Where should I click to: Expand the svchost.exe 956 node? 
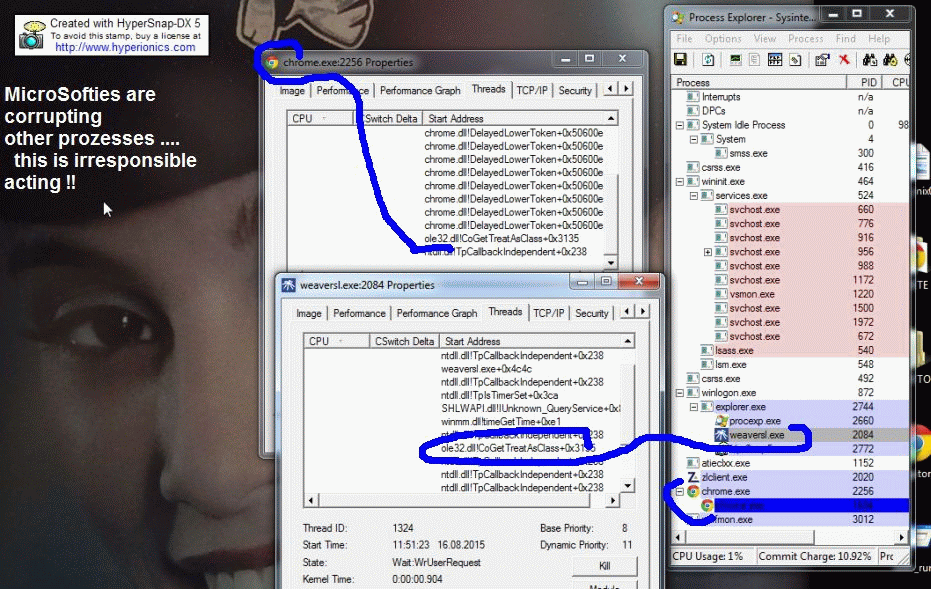point(708,252)
